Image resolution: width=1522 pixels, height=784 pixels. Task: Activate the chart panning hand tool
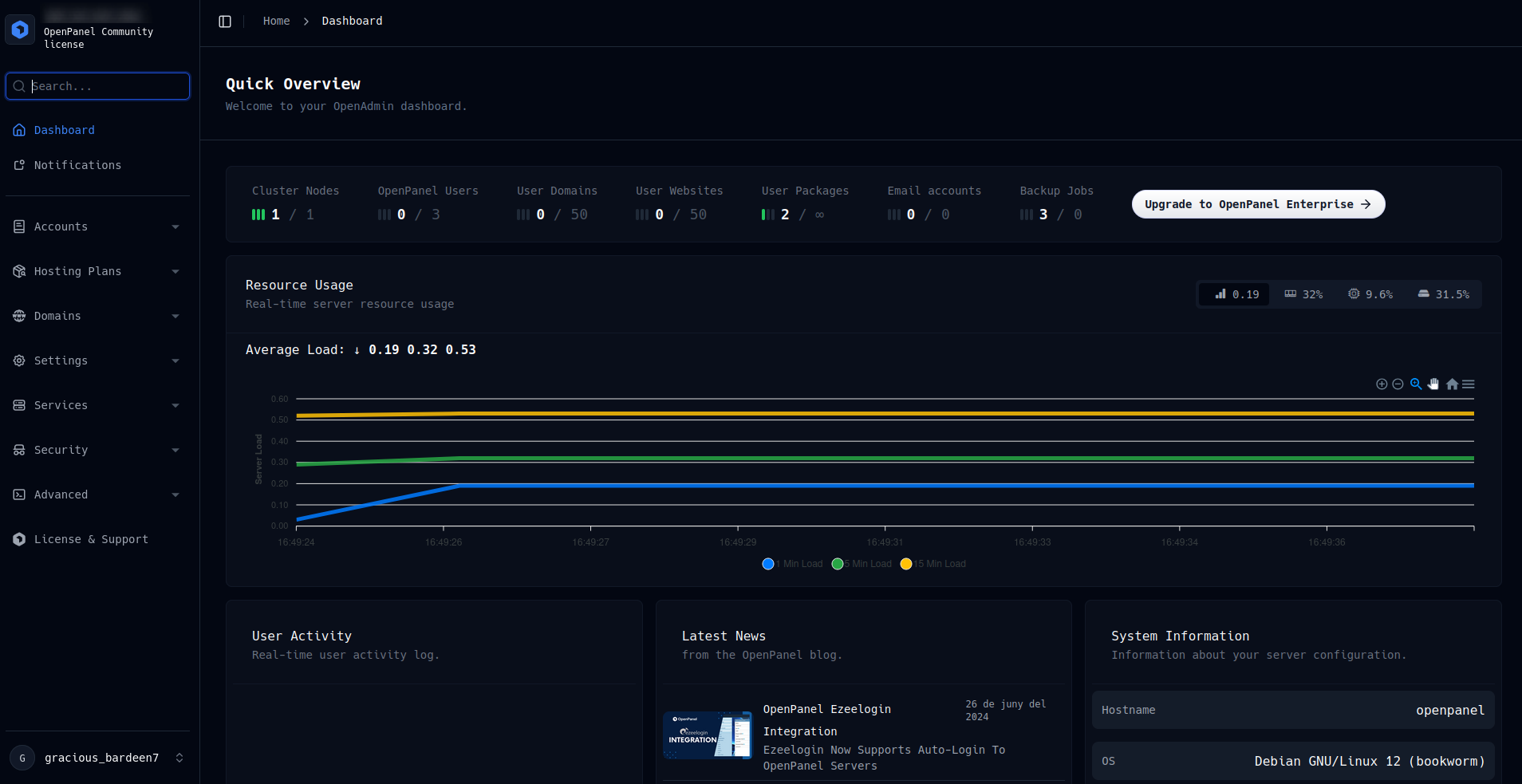[x=1433, y=384]
